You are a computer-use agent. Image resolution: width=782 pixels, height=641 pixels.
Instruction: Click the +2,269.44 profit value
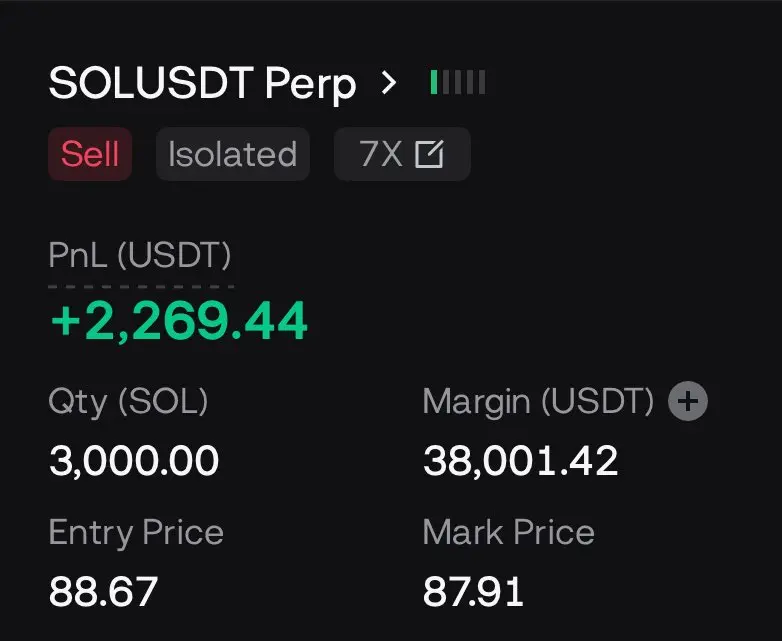coord(180,321)
